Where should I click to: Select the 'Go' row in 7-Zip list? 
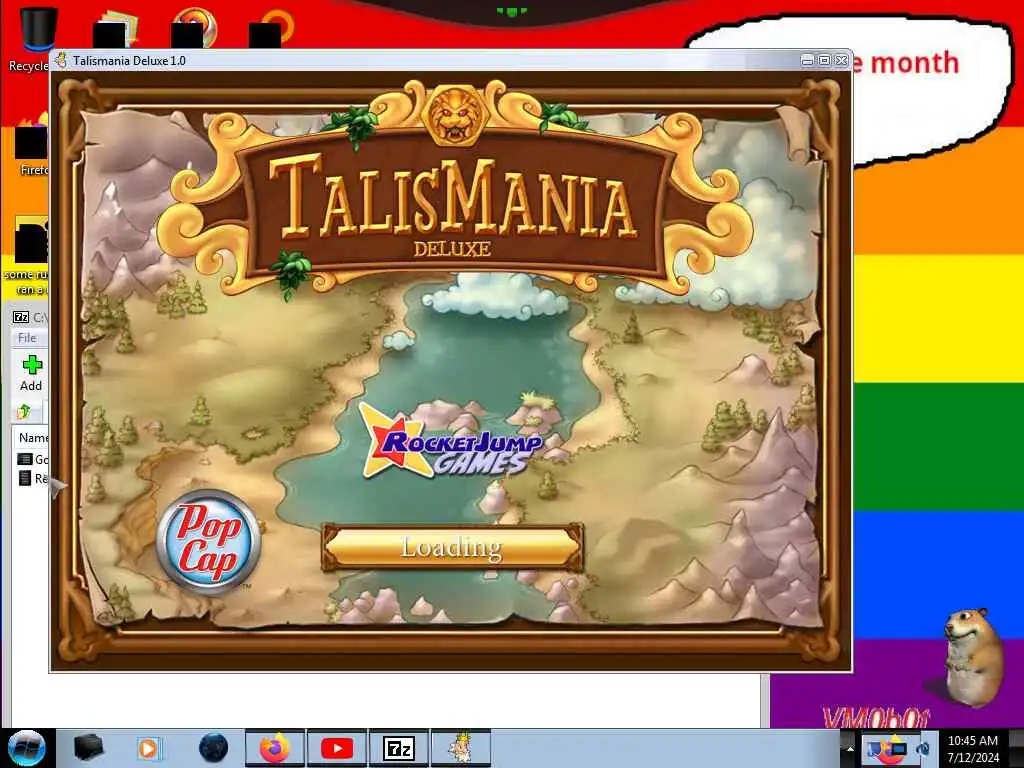[33, 459]
